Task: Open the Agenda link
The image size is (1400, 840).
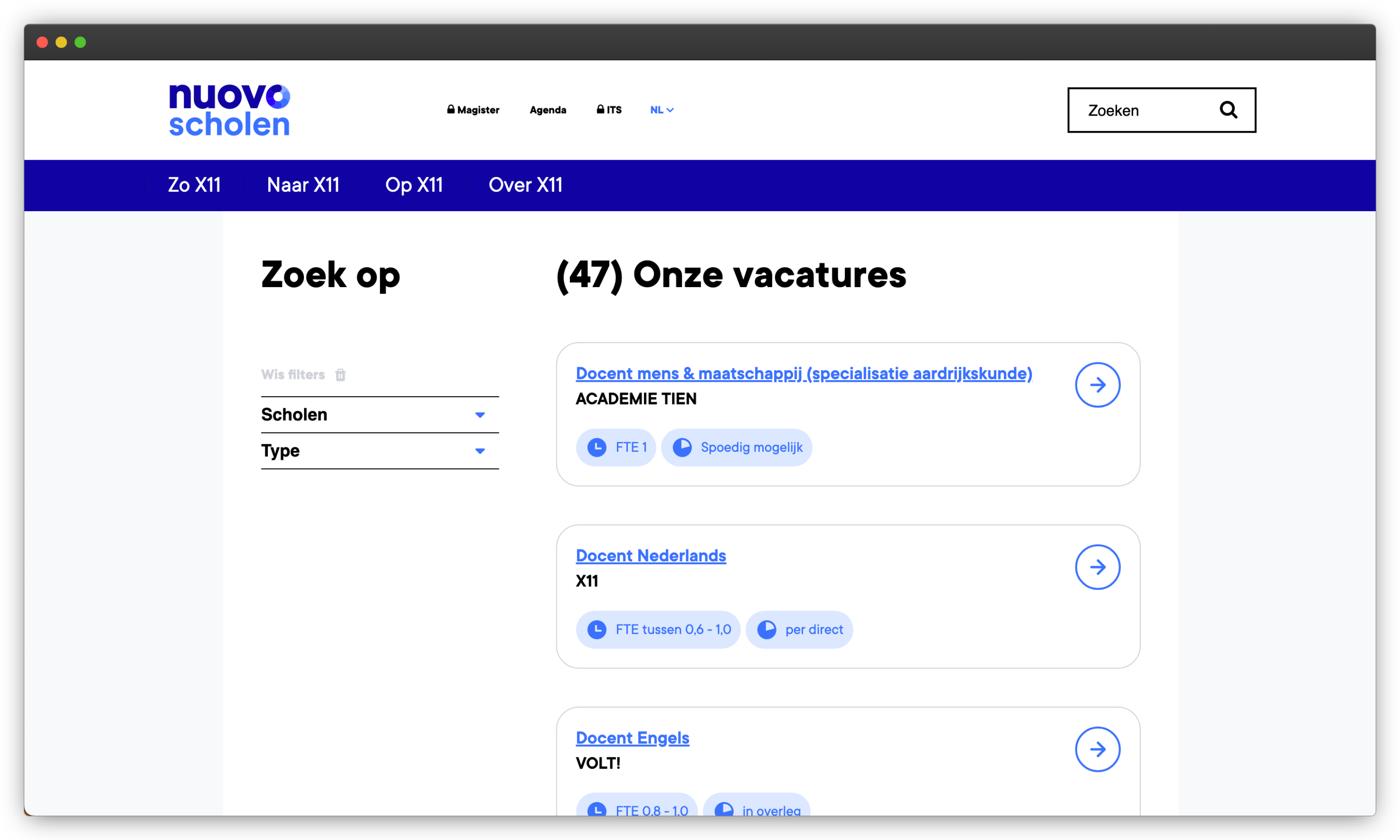Action: [548, 110]
